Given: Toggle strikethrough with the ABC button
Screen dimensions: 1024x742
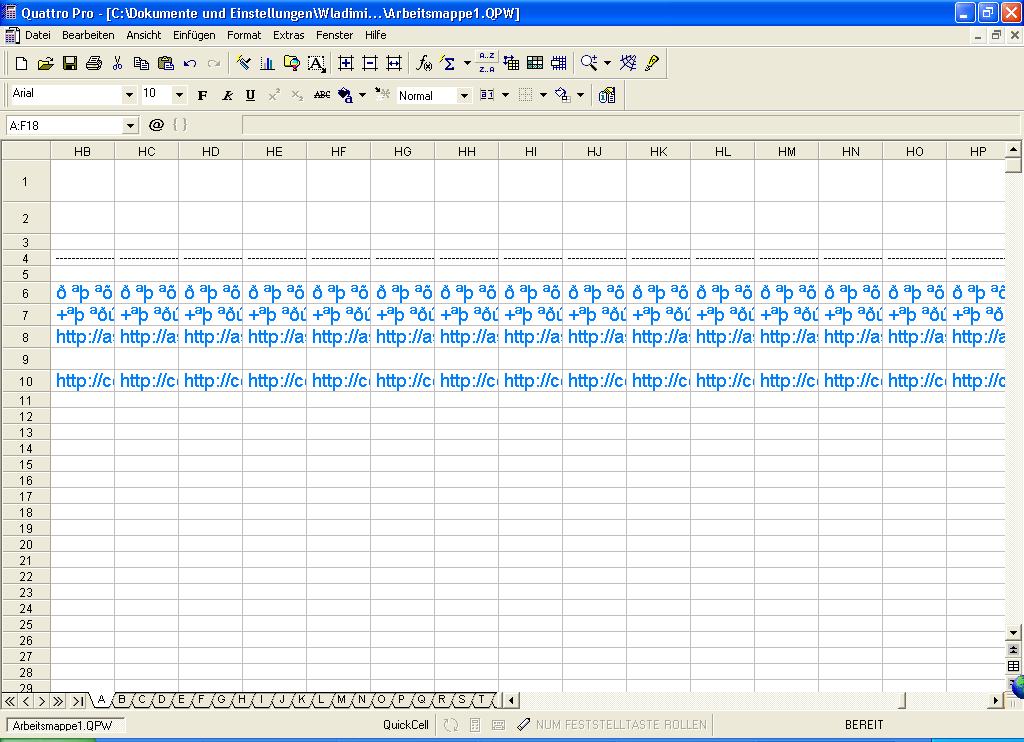Looking at the screenshot, I should (x=322, y=95).
